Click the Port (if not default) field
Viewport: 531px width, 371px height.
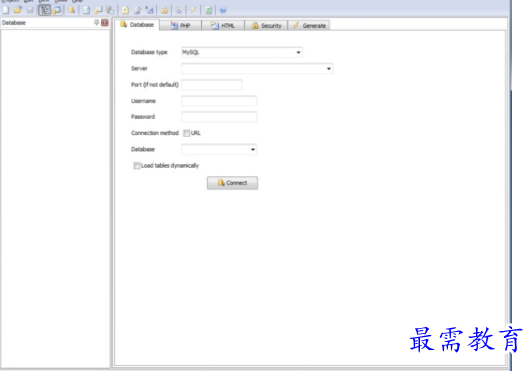[212, 85]
